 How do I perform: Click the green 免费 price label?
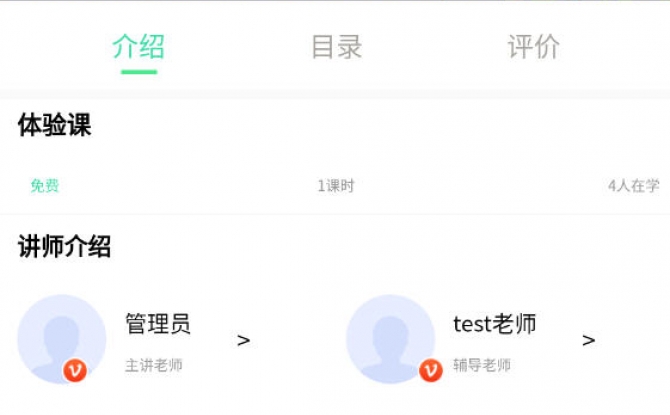(x=45, y=186)
